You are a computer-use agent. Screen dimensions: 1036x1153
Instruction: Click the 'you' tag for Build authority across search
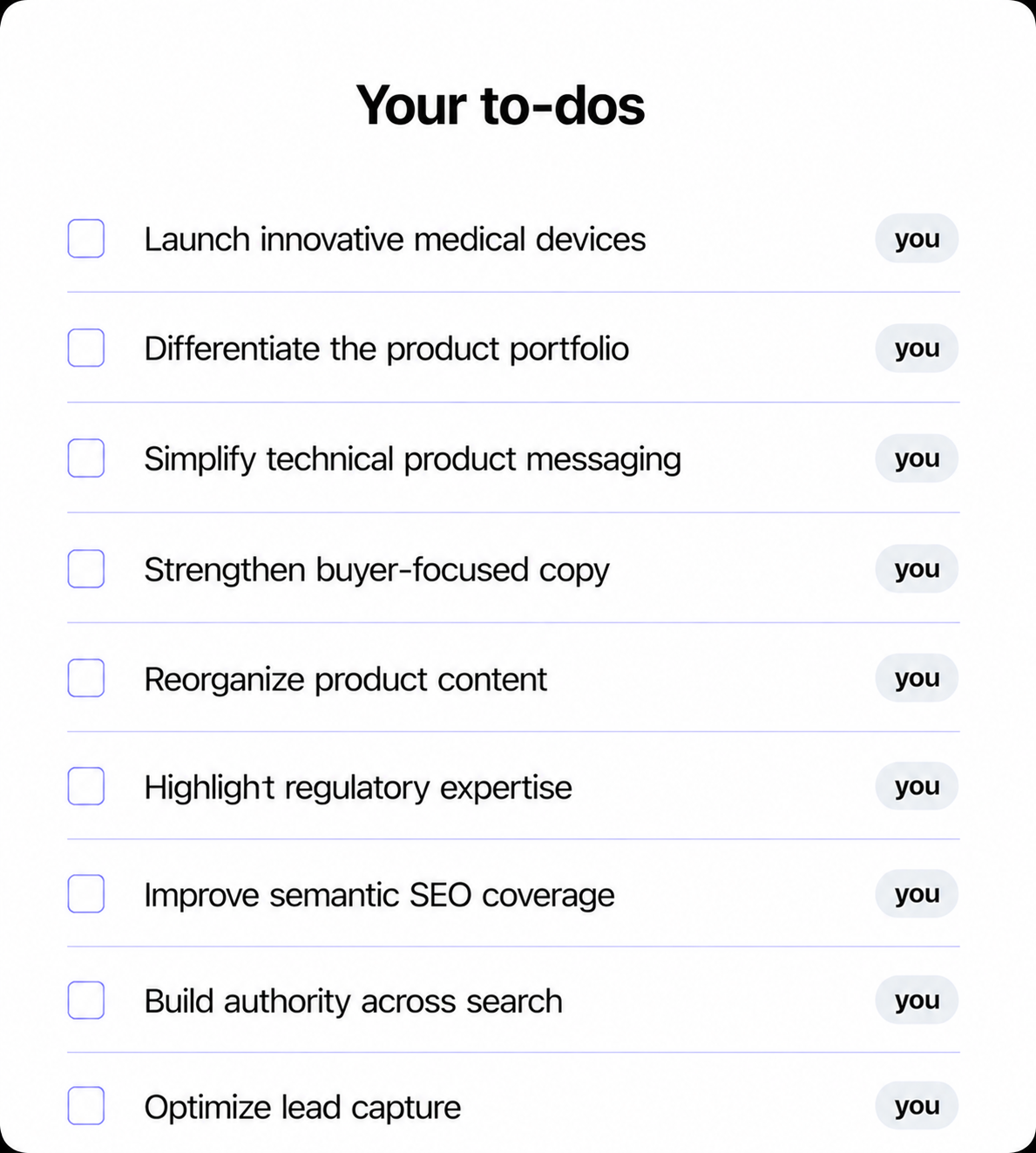click(x=917, y=1000)
